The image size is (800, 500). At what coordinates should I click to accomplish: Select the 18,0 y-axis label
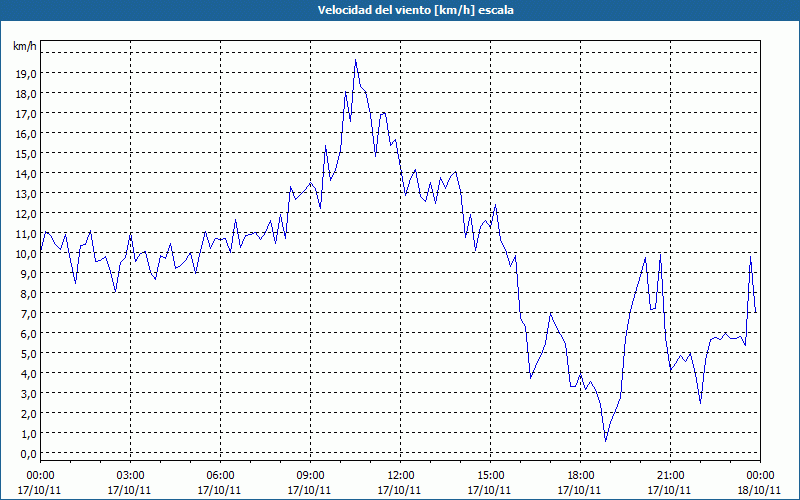(x=26, y=94)
